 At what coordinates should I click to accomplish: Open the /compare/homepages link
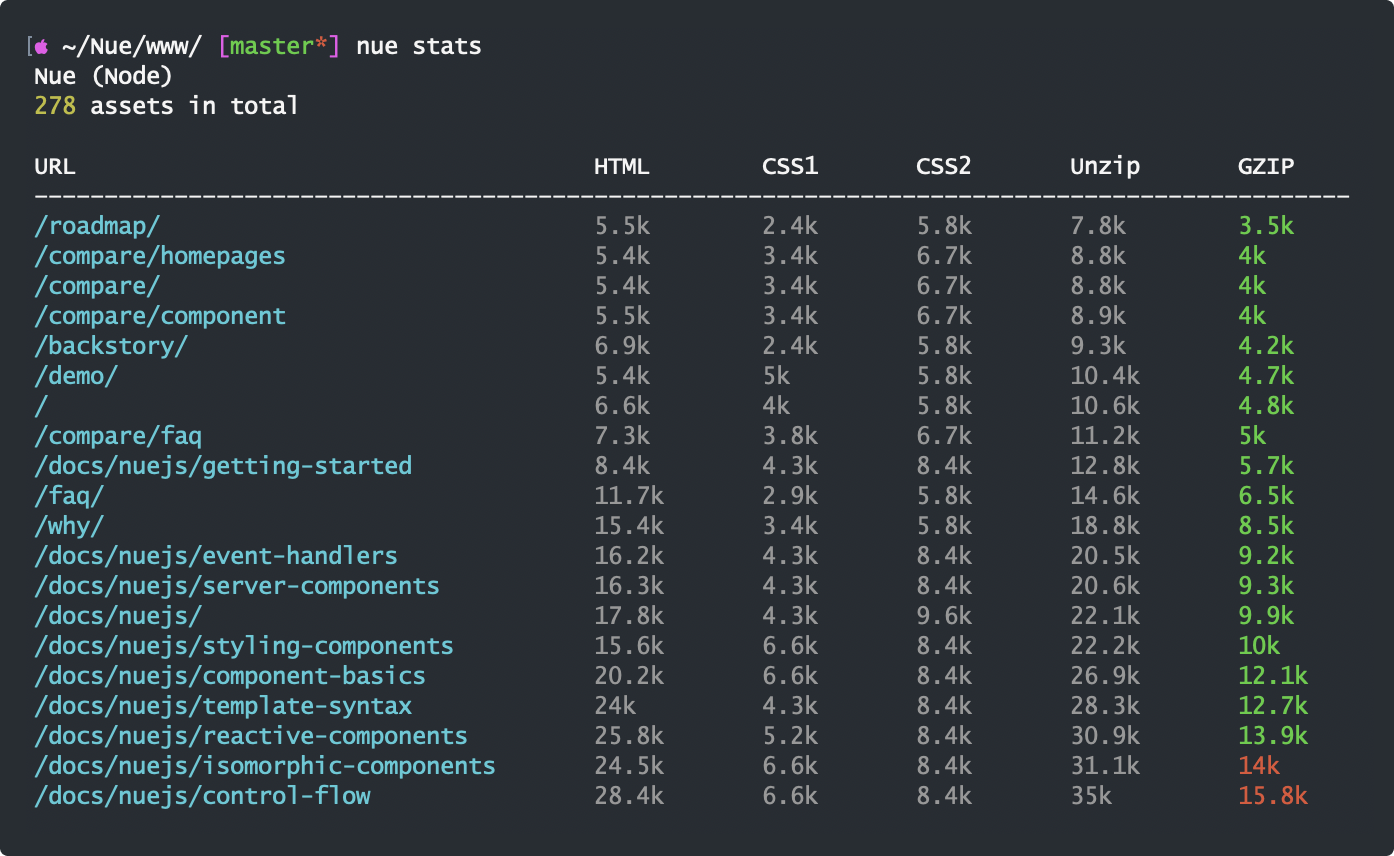tap(160, 256)
